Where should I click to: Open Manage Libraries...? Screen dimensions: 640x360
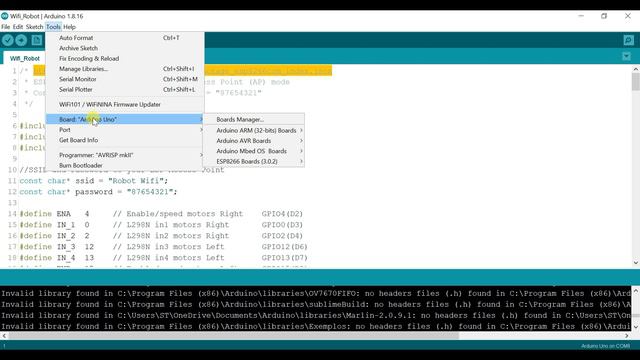[125, 69]
